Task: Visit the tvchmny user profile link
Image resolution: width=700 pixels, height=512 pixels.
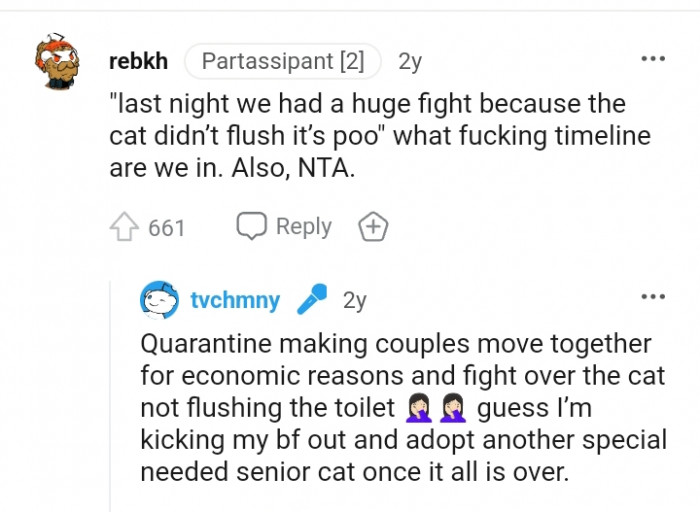Action: (x=235, y=300)
